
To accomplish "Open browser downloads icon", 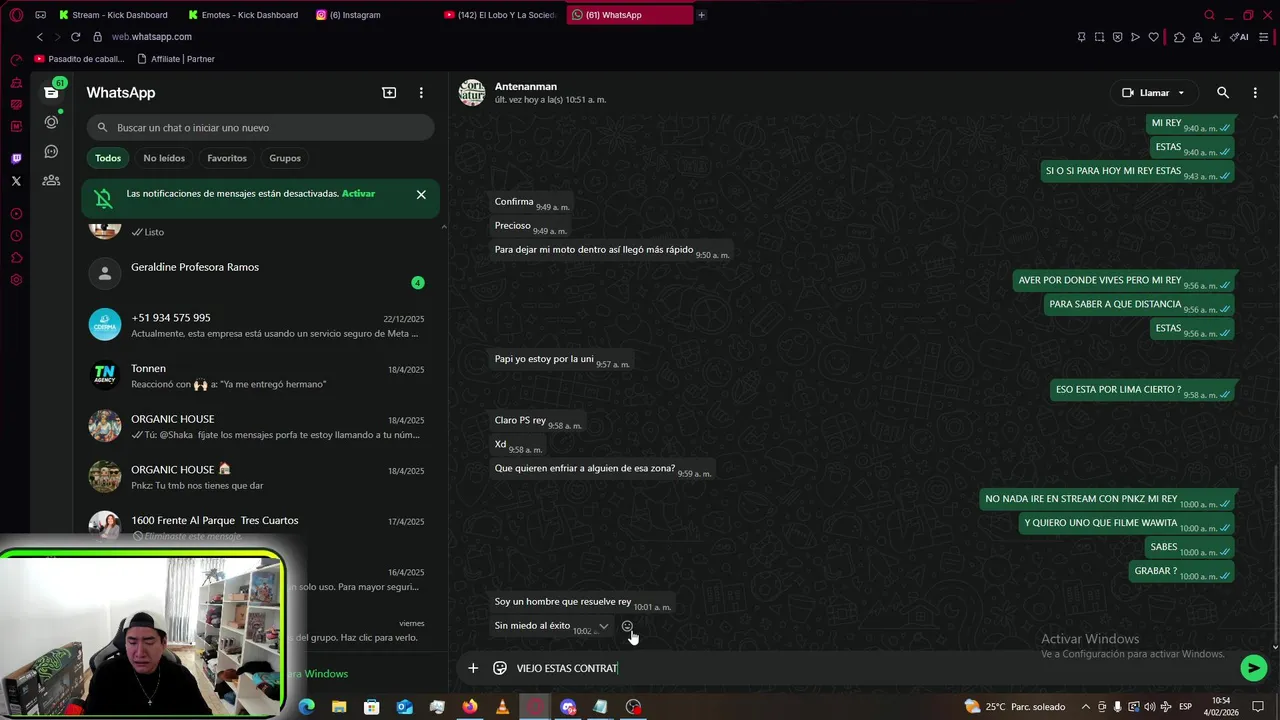I will [x=1215, y=37].
